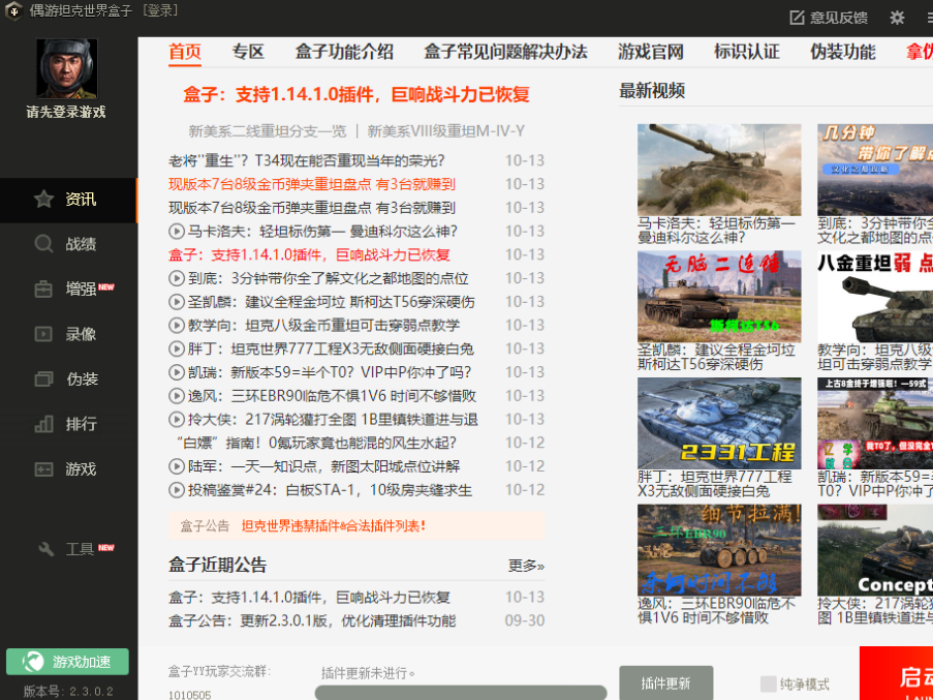933x700 pixels.
Task: Click the player avatar portrait
Action: [67, 68]
